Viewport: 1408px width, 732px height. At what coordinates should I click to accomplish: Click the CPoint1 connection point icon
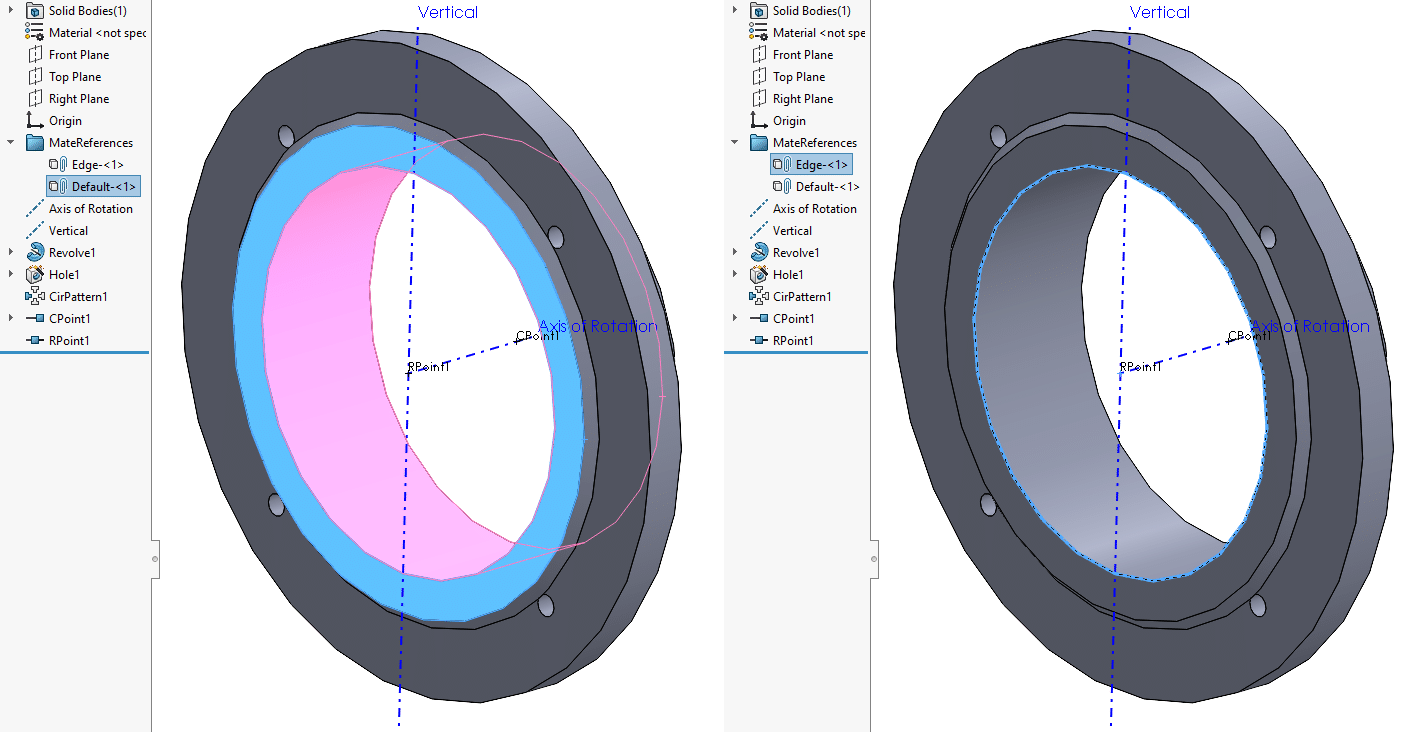[33, 318]
